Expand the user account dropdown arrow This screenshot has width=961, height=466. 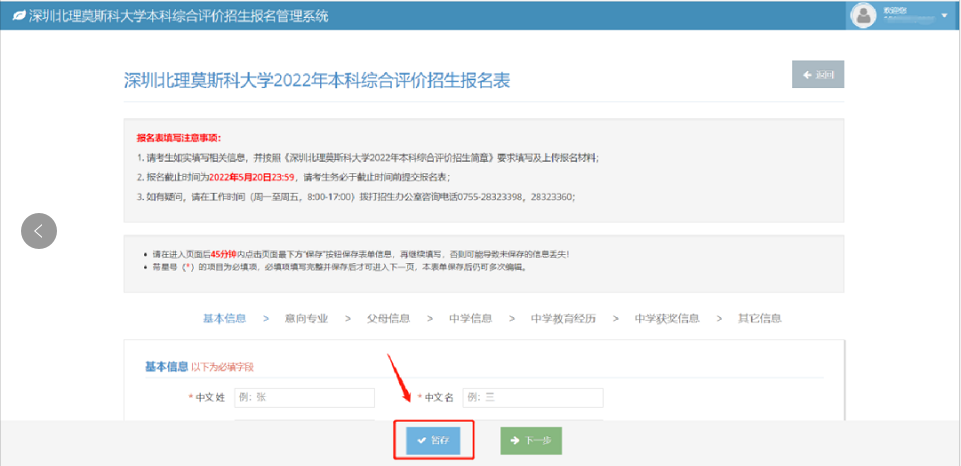944,15
